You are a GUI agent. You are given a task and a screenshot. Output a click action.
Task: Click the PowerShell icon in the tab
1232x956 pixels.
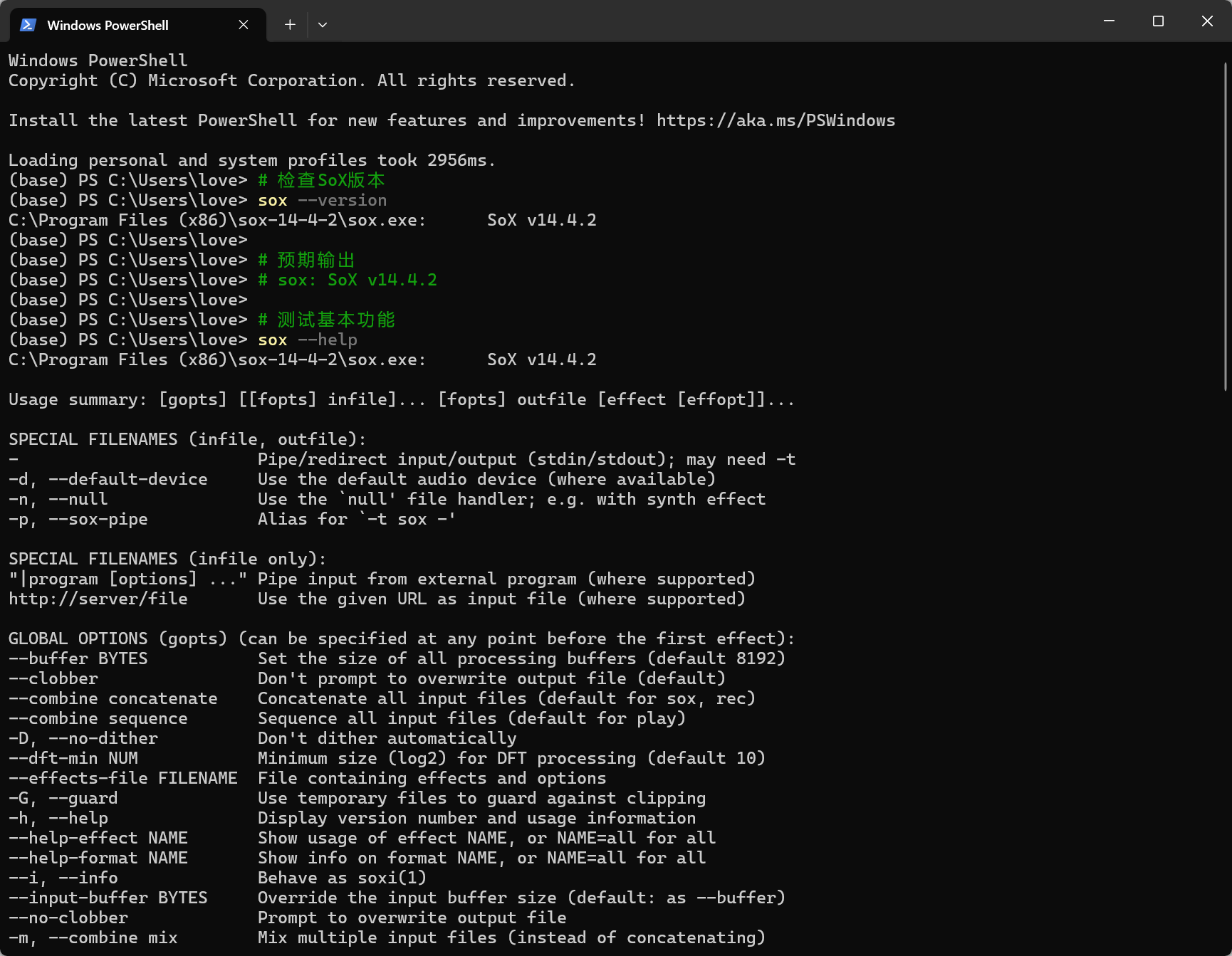28,25
